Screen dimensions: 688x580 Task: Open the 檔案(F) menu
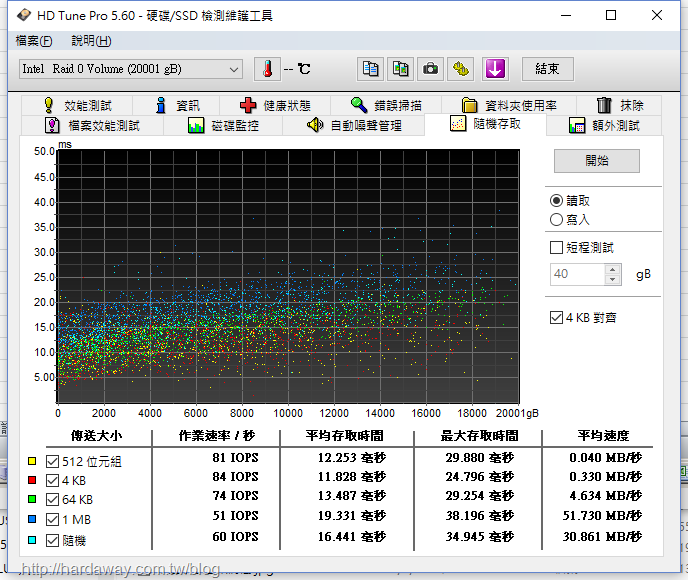point(34,41)
